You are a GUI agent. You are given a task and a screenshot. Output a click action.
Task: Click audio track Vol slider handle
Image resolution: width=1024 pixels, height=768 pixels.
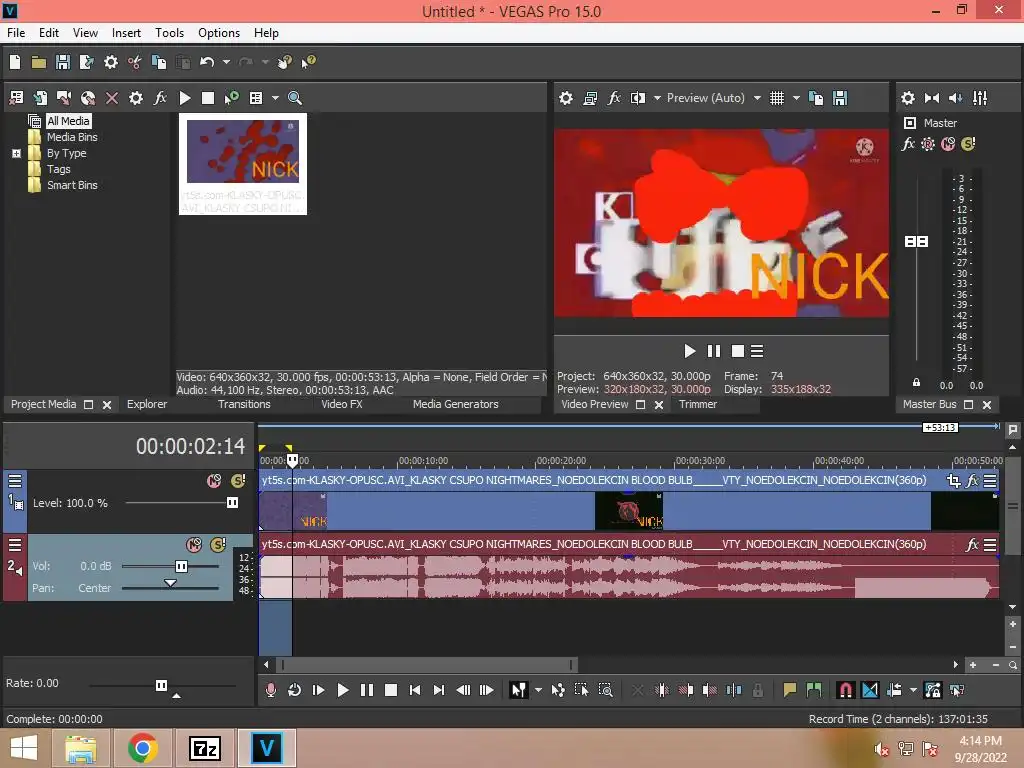pyautogui.click(x=182, y=566)
